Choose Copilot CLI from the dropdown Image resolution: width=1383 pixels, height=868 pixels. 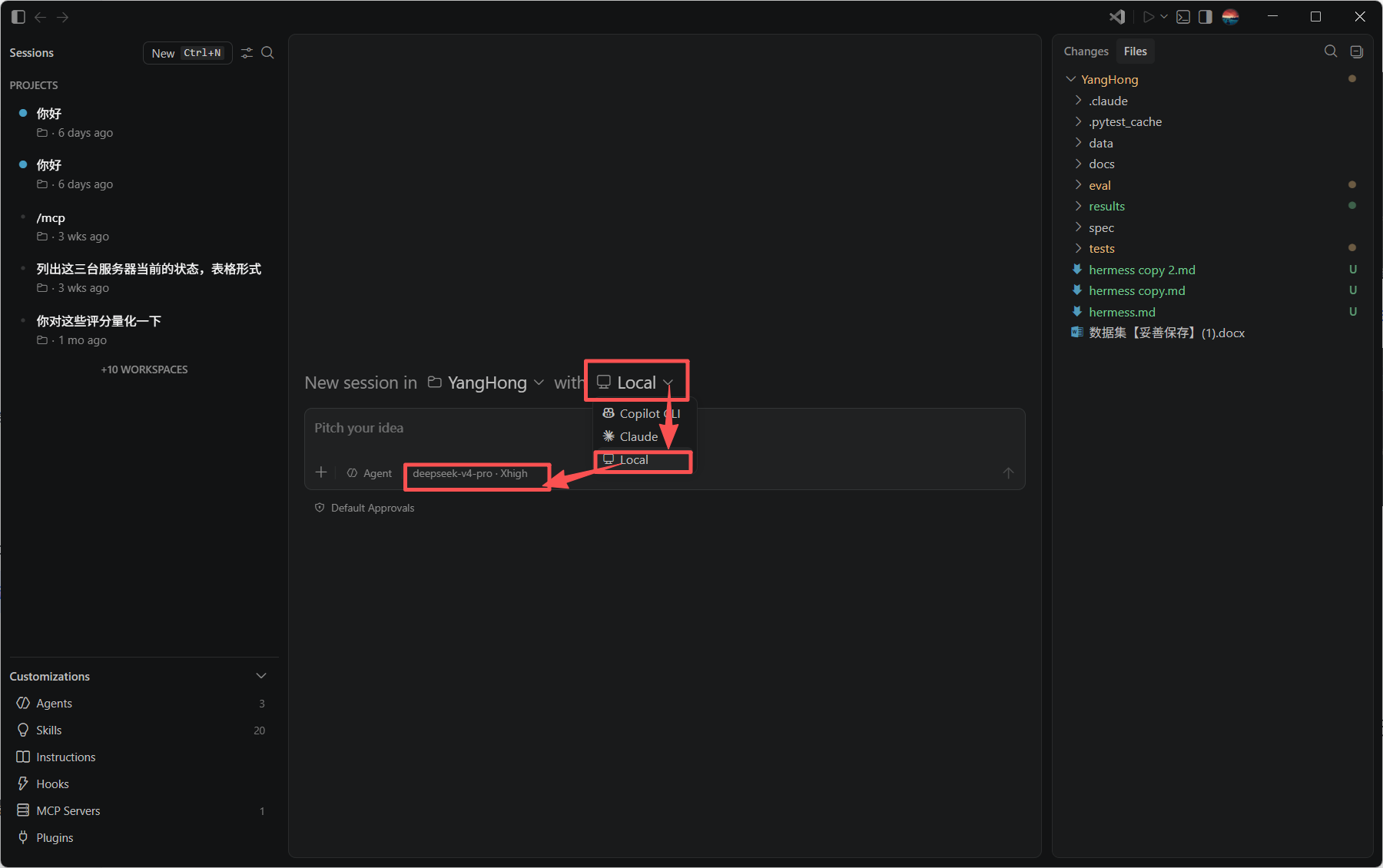pyautogui.click(x=642, y=413)
